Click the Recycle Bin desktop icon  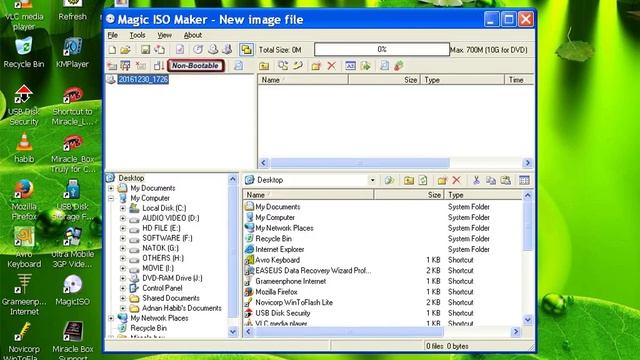[24, 53]
